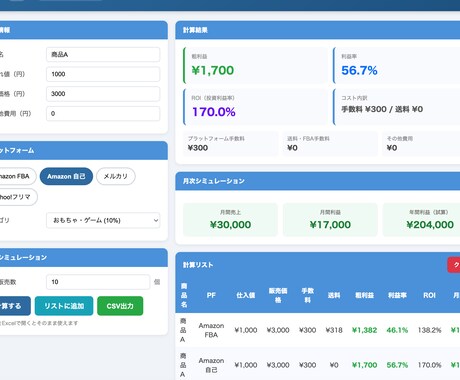Image resolution: width=460 pixels, height=380 pixels.
Task: Click ¥1,700 in the Amazon 自己 table row
Action: pos(364,365)
